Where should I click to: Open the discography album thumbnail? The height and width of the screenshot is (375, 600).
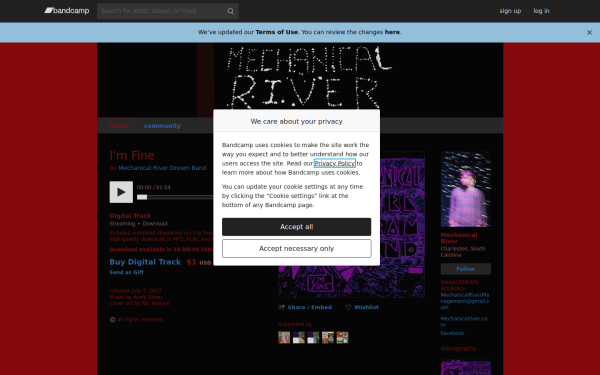(466, 367)
